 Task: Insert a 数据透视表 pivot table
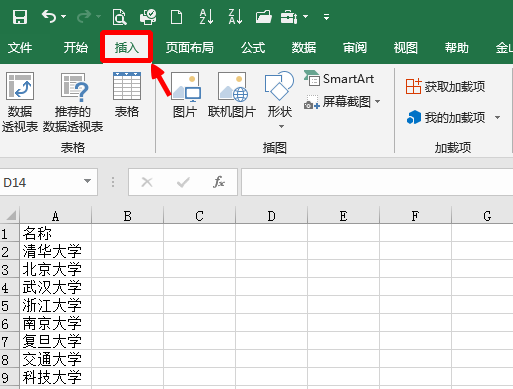(x=20, y=102)
